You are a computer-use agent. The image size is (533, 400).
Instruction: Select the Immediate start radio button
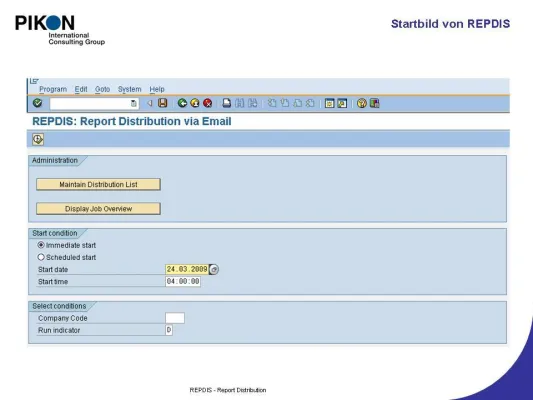[x=41, y=245]
